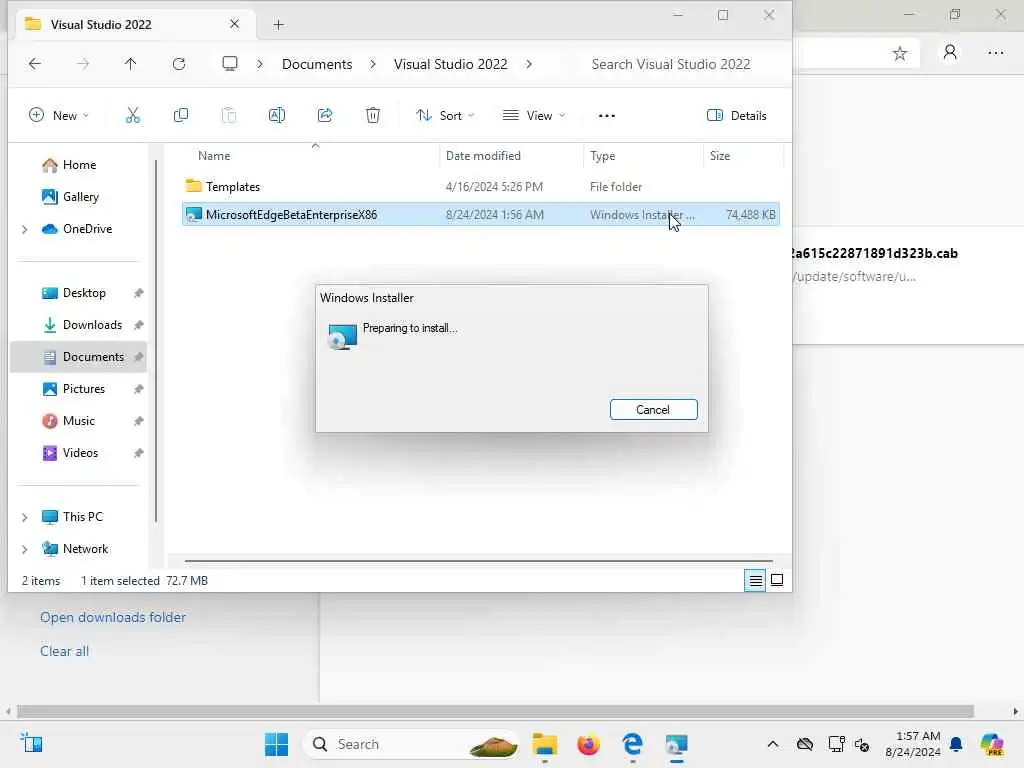Screen dimensions: 1024x768
Task: Open Downloads quick access folder
Action: click(x=92, y=325)
